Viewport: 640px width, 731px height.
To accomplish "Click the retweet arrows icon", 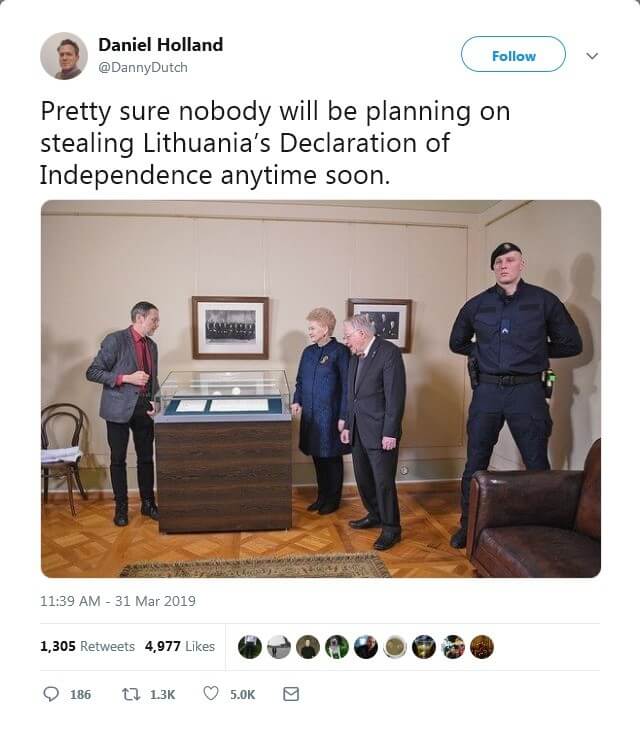I will [131, 694].
